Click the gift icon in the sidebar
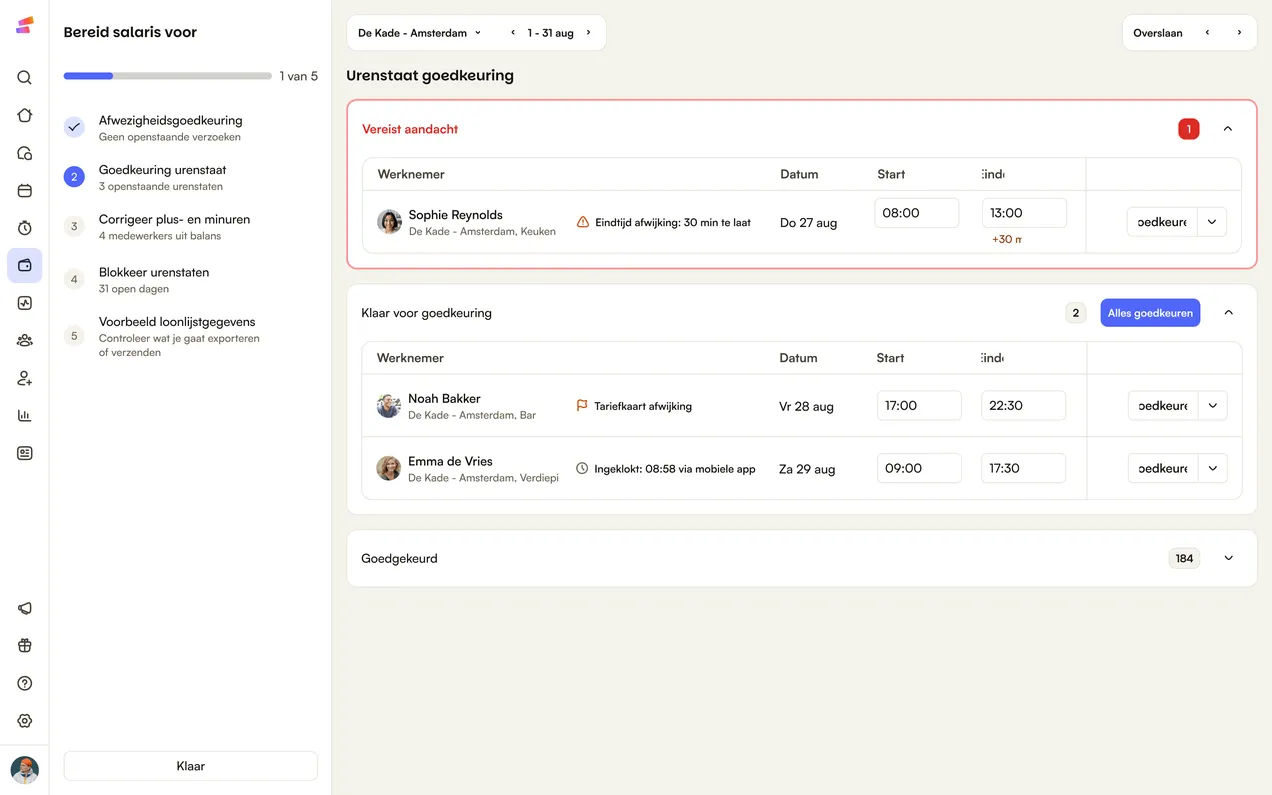 pyautogui.click(x=25, y=646)
